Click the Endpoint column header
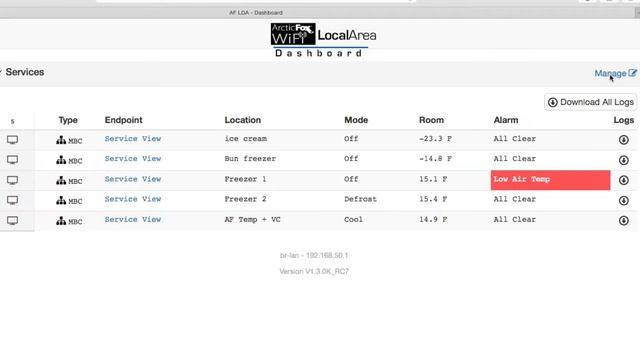 [123, 120]
